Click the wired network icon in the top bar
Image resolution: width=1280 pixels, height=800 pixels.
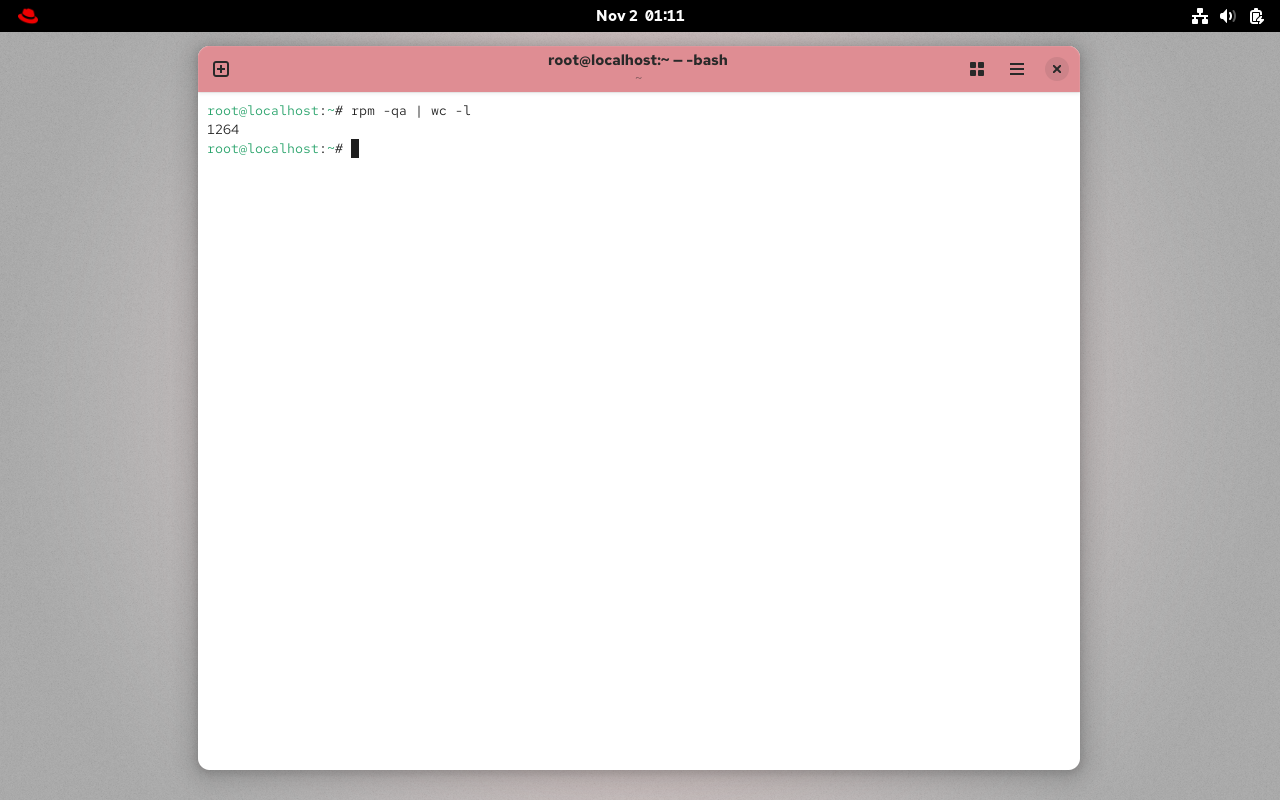[1200, 16]
